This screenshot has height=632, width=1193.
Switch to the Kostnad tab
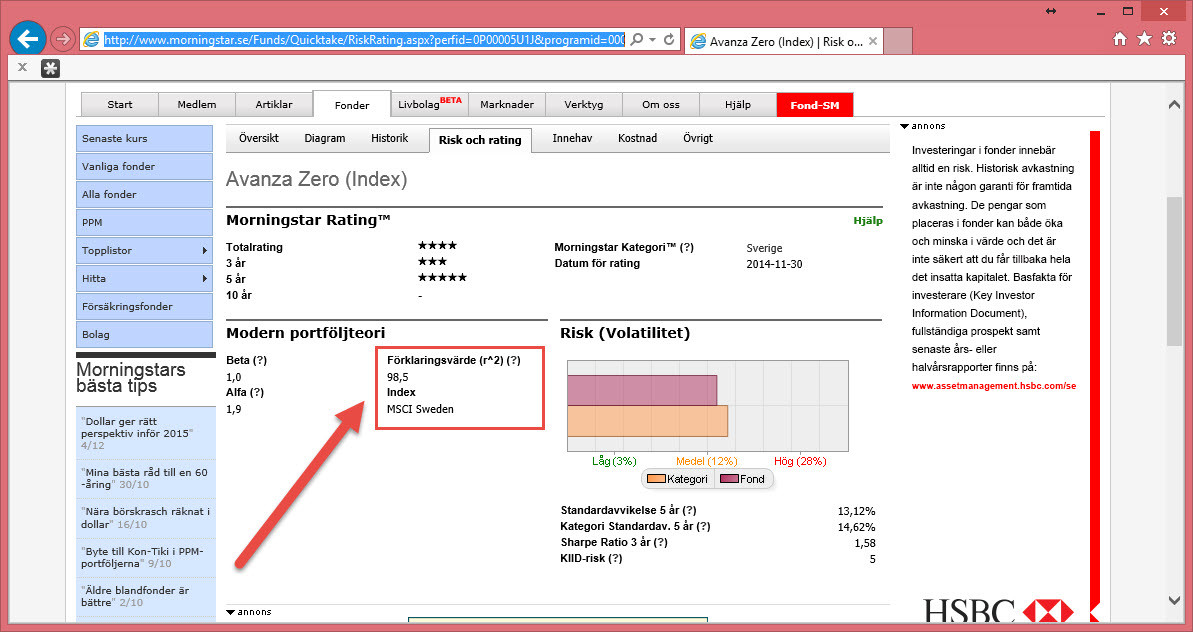coord(637,139)
